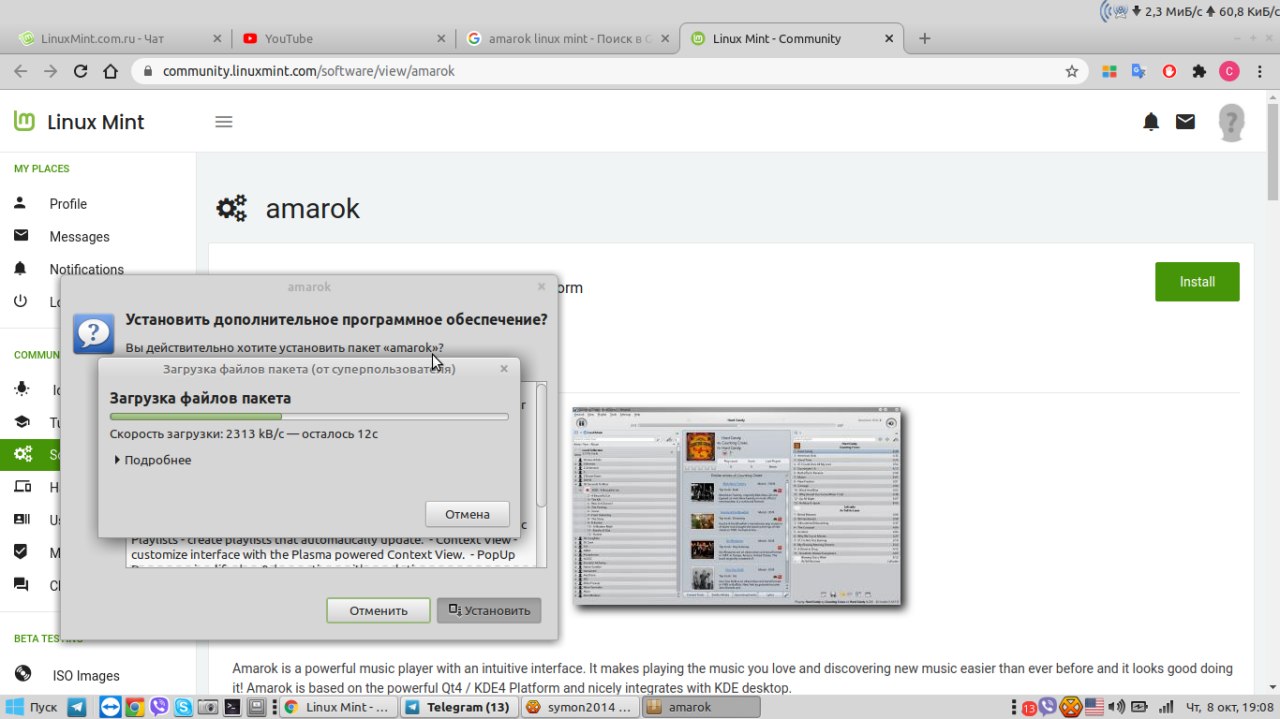The width and height of the screenshot is (1280, 719).
Task: Click the green Install button
Action: click(1197, 282)
